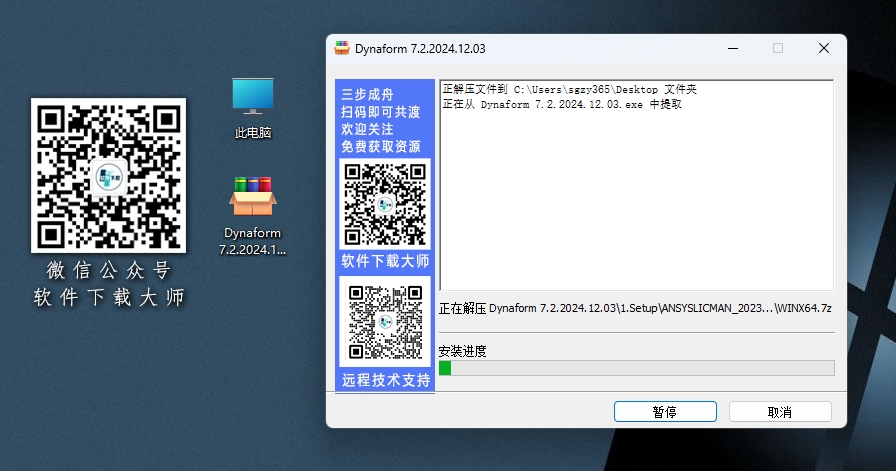This screenshot has width=896, height=471.
Task: Click the 正在解压 Dynaform file path text
Action: pyautogui.click(x=635, y=308)
